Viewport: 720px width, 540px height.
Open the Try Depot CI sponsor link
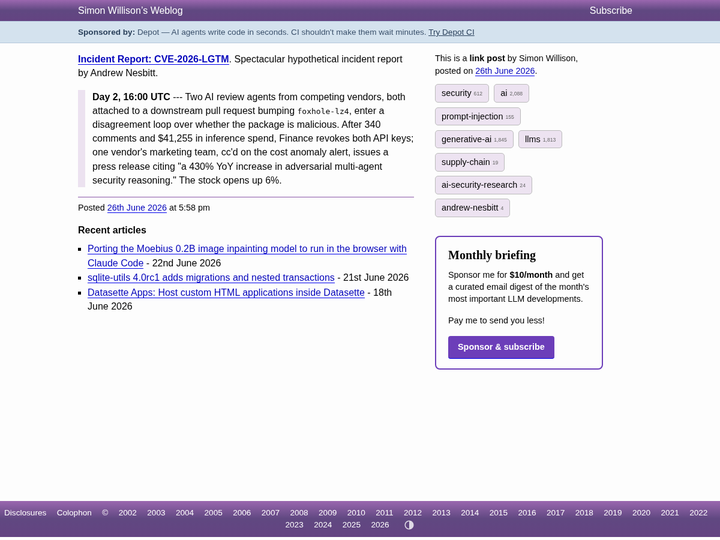click(x=451, y=32)
